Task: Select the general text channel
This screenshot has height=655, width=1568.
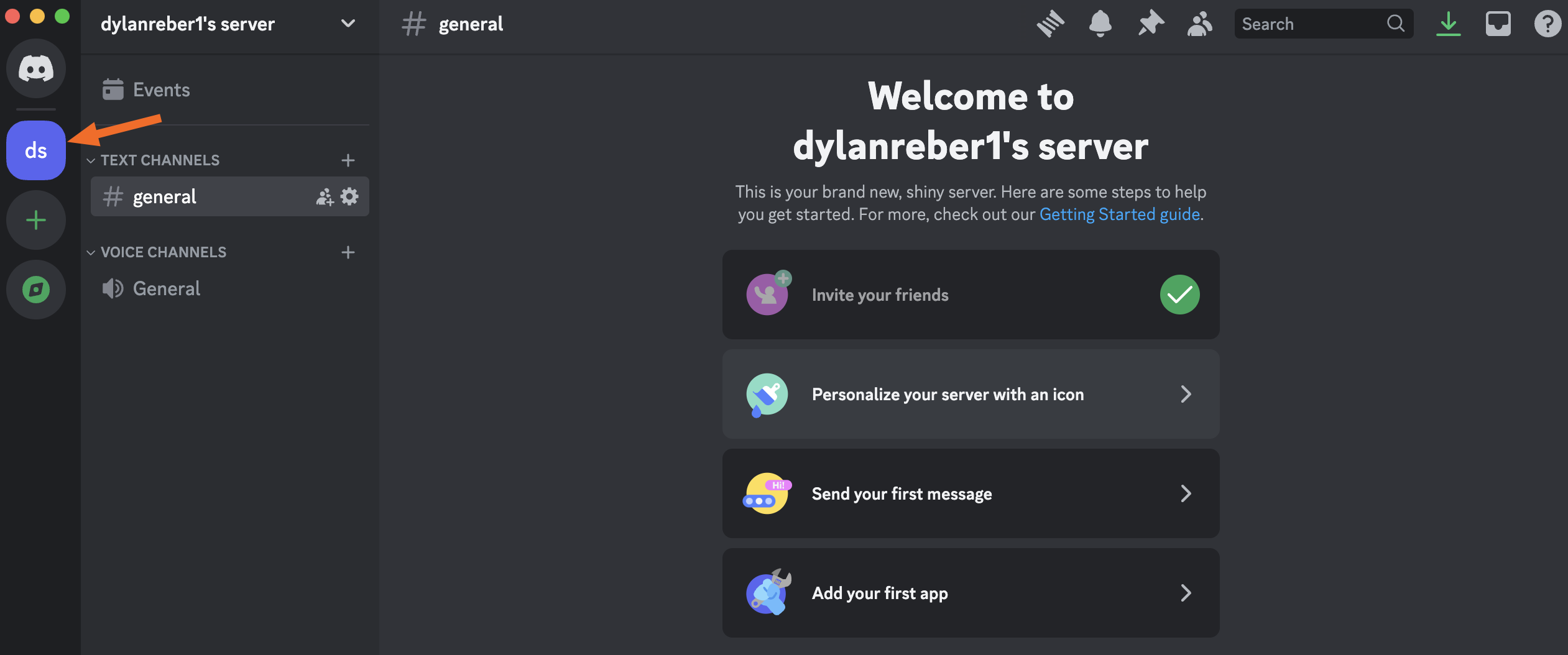Action: coord(230,196)
